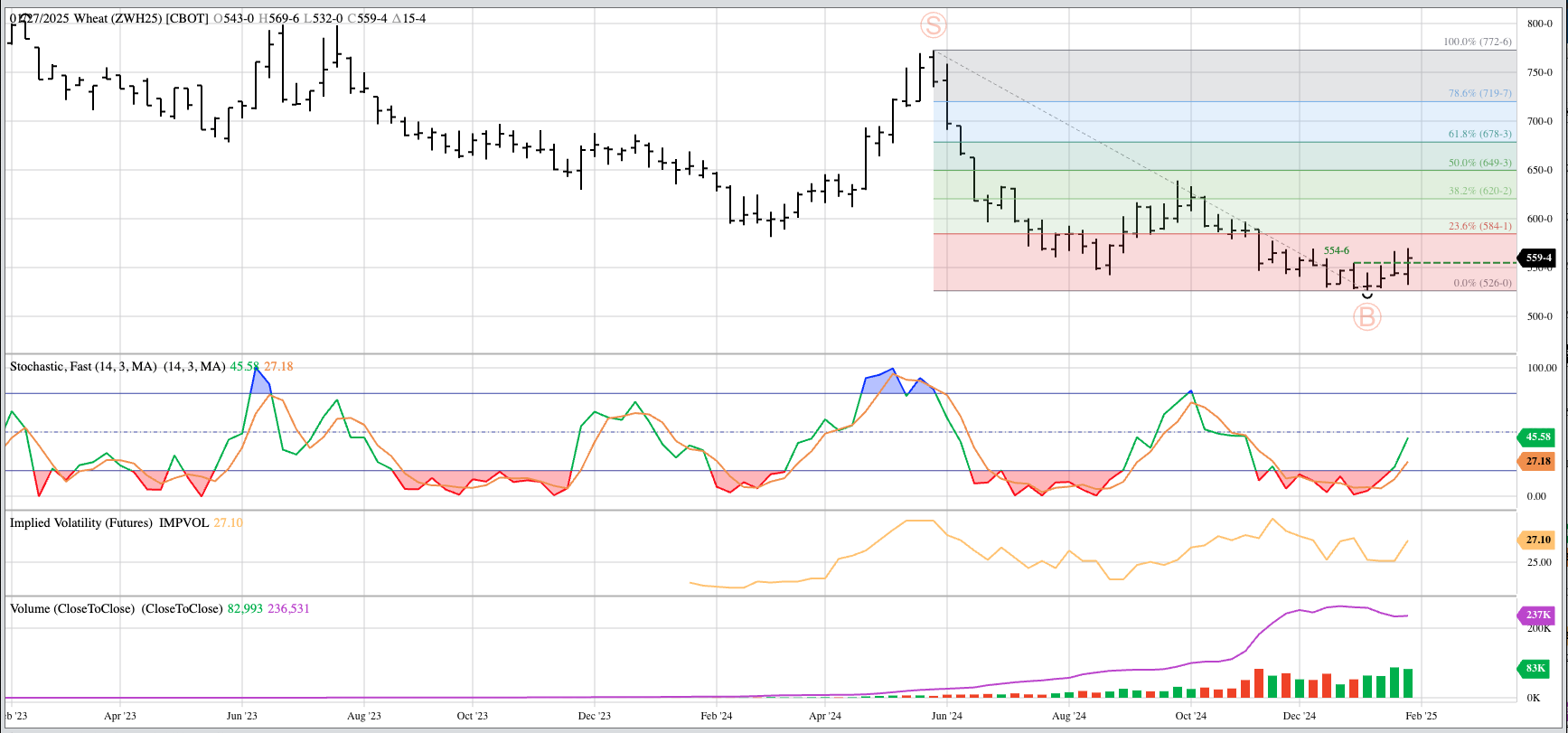
Task: Open the Stochastic, Fast indicator title
Action: [x=83, y=366]
